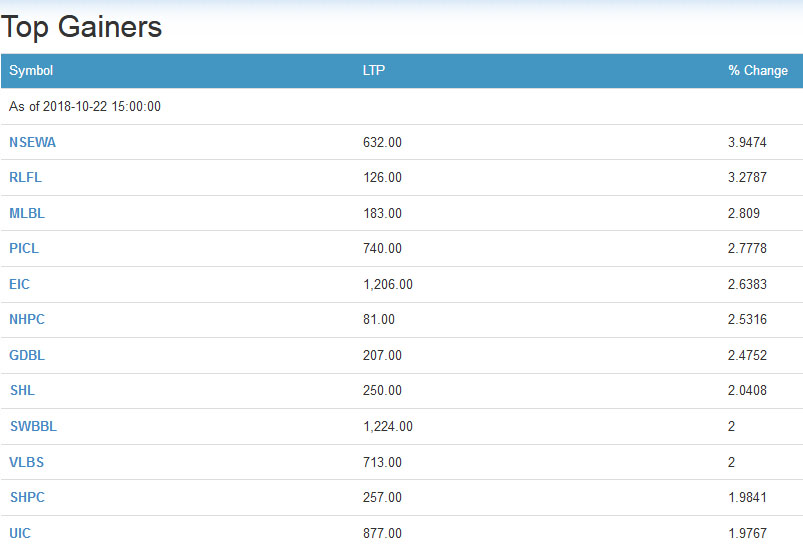Open the VLBS symbol link

click(x=27, y=462)
